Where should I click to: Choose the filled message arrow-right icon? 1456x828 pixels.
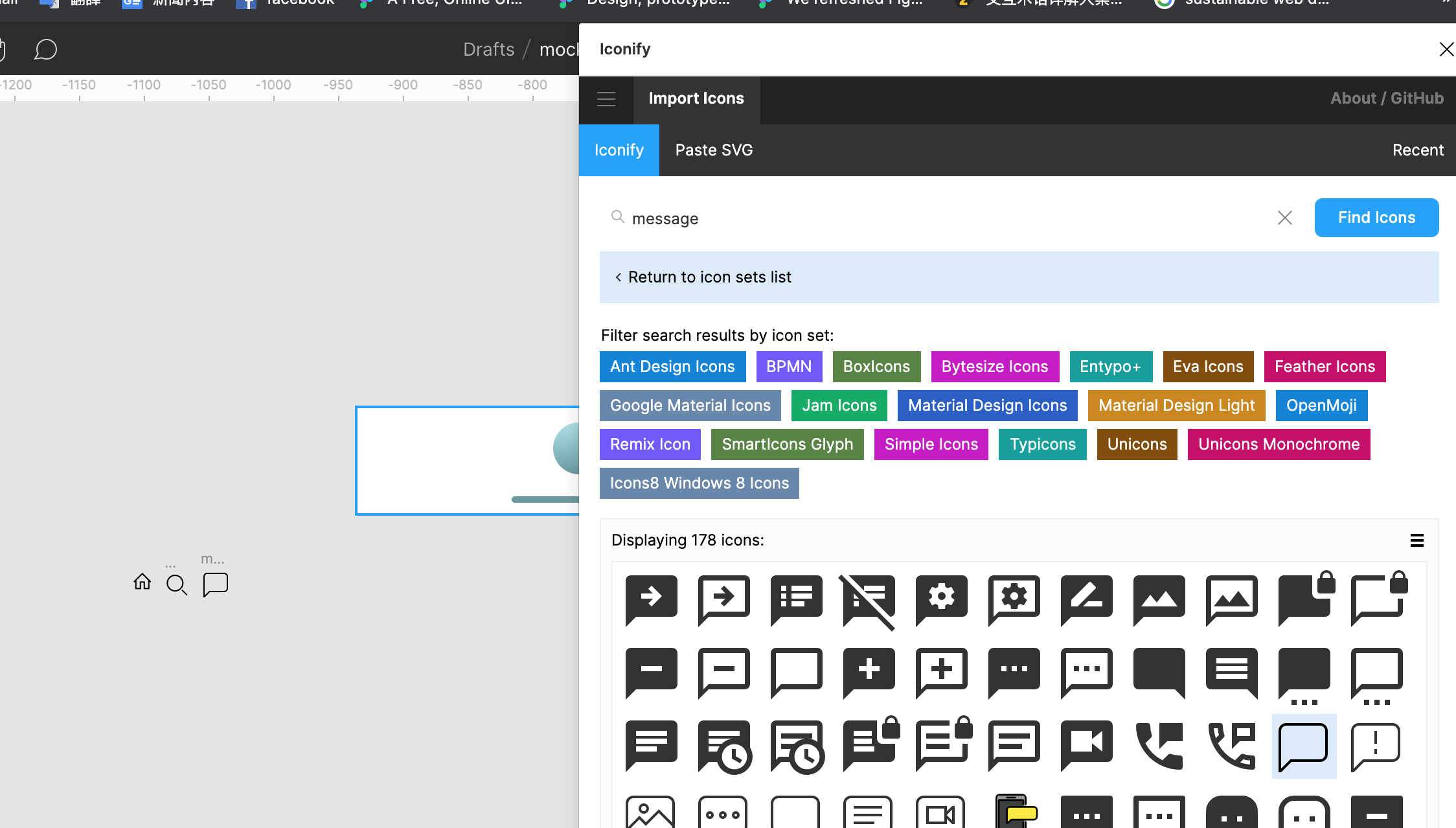[651, 599]
